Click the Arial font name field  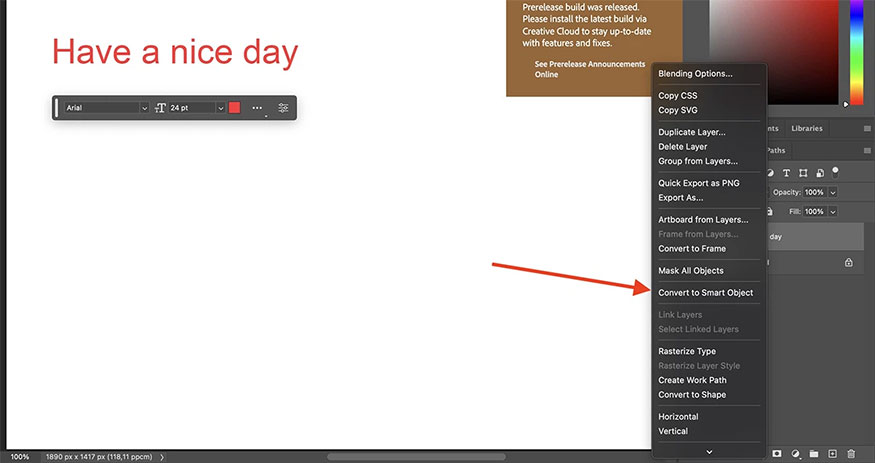(102, 108)
